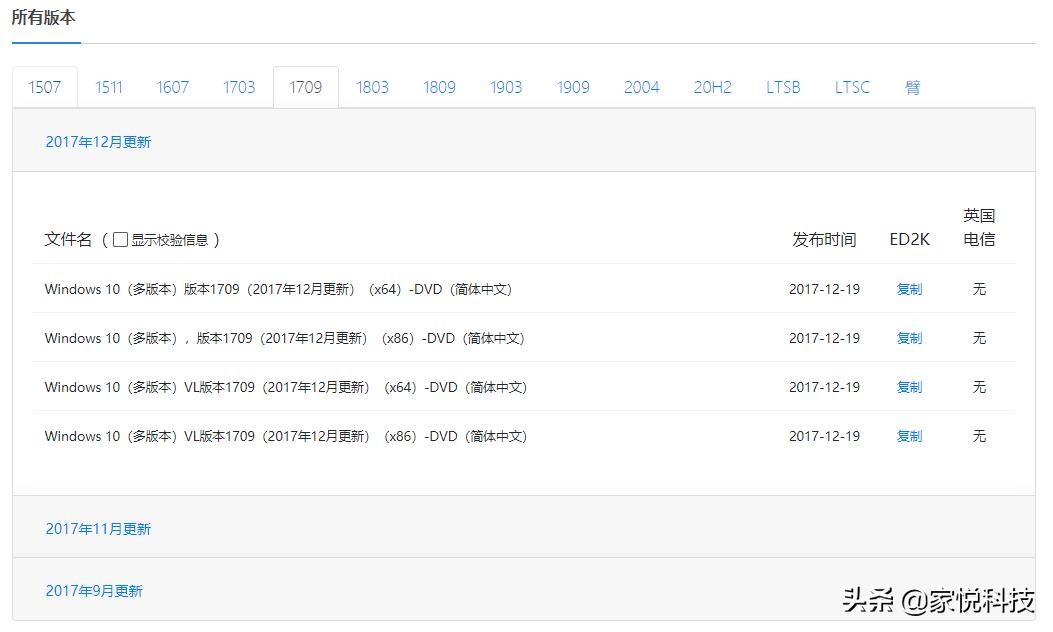Copy ED2K link for 多版本 x86 DVD
1053x632 pixels.
click(x=909, y=338)
